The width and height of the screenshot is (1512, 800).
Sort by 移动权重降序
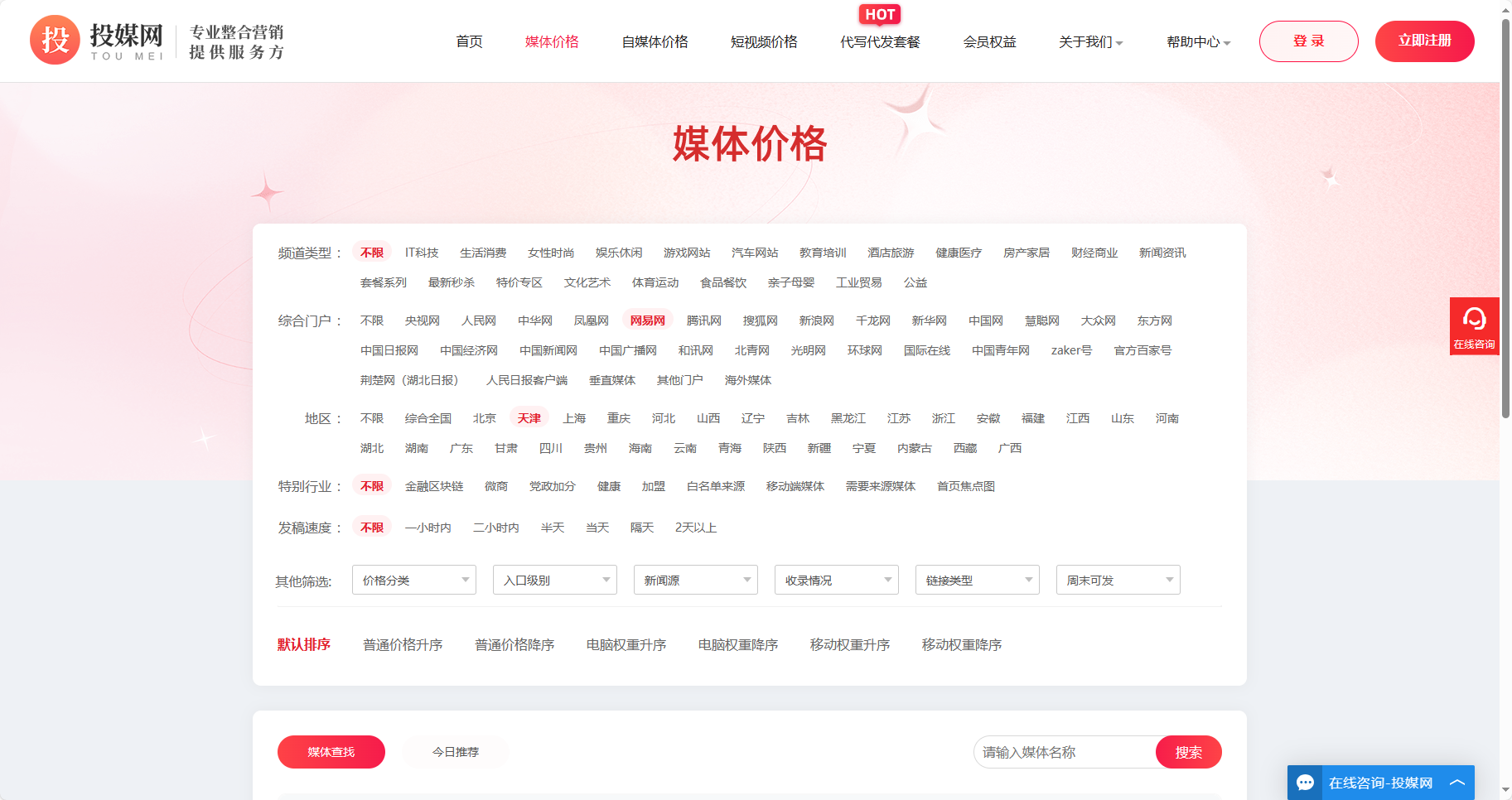pos(962,644)
